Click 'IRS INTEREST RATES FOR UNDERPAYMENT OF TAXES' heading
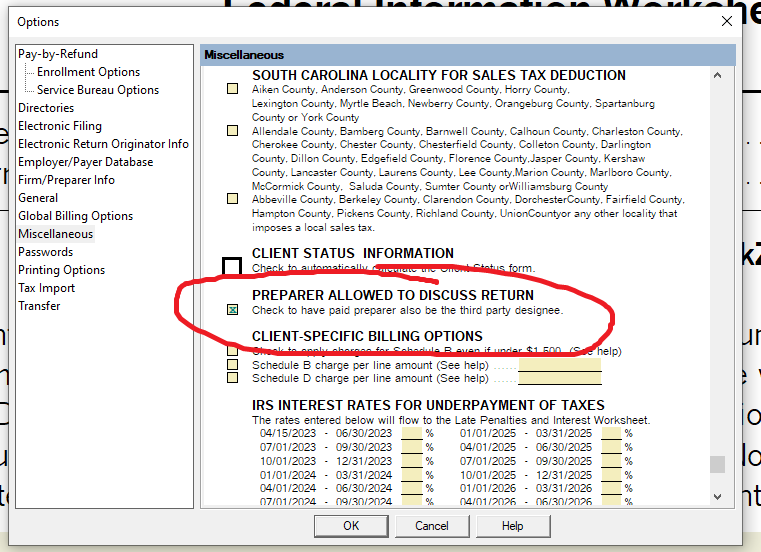The height and width of the screenshot is (552, 761). coord(428,405)
